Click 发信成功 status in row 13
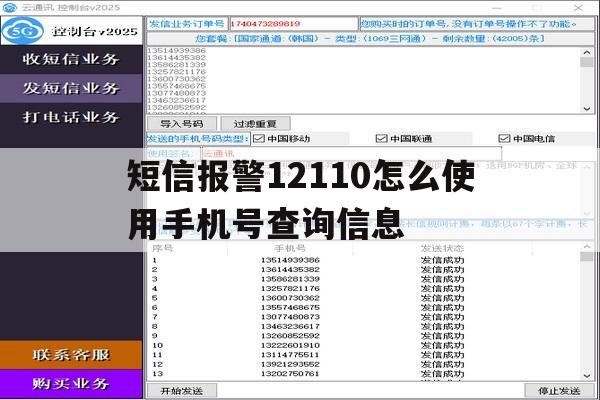This screenshot has width=600, height=400. pyautogui.click(x=442, y=374)
